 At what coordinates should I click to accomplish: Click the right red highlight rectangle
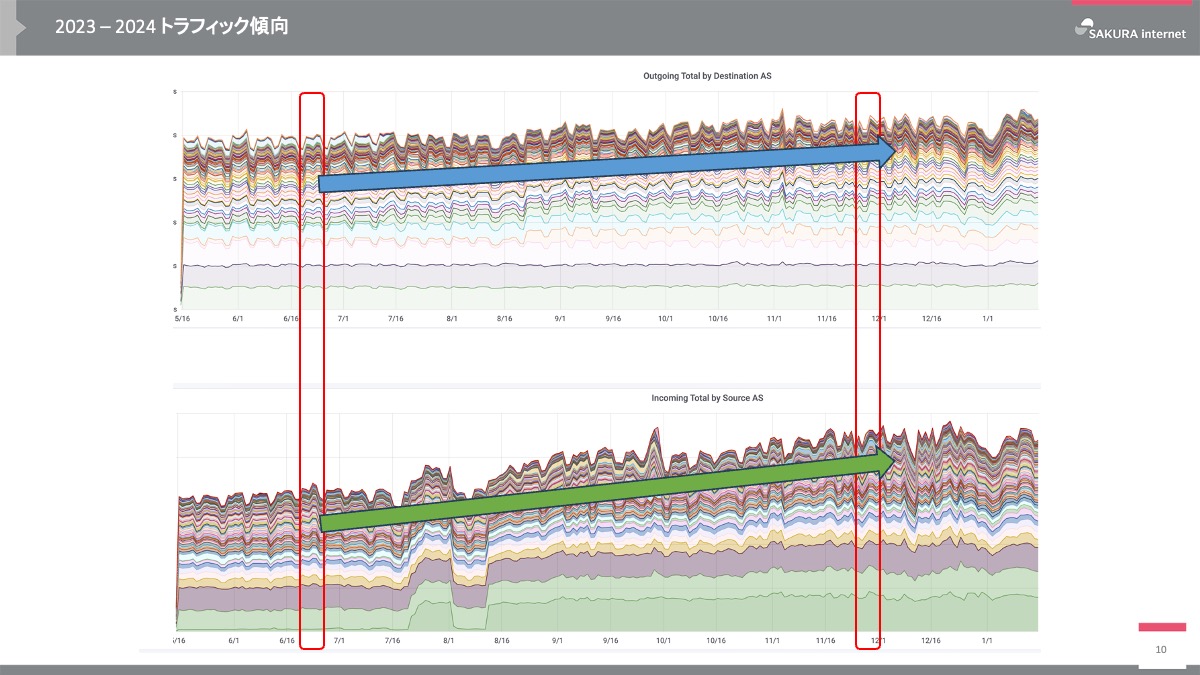click(868, 370)
